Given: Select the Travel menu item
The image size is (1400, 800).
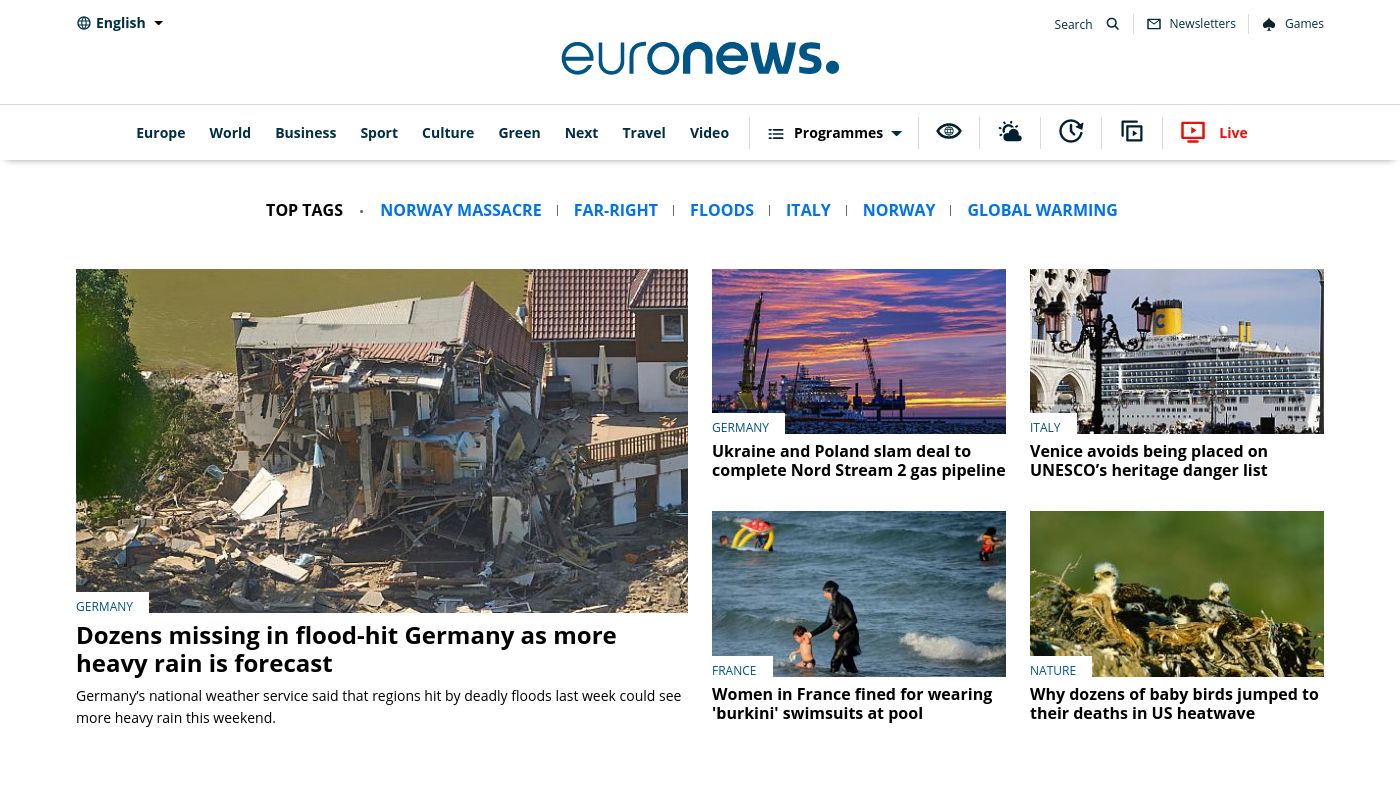Looking at the screenshot, I should (644, 133).
